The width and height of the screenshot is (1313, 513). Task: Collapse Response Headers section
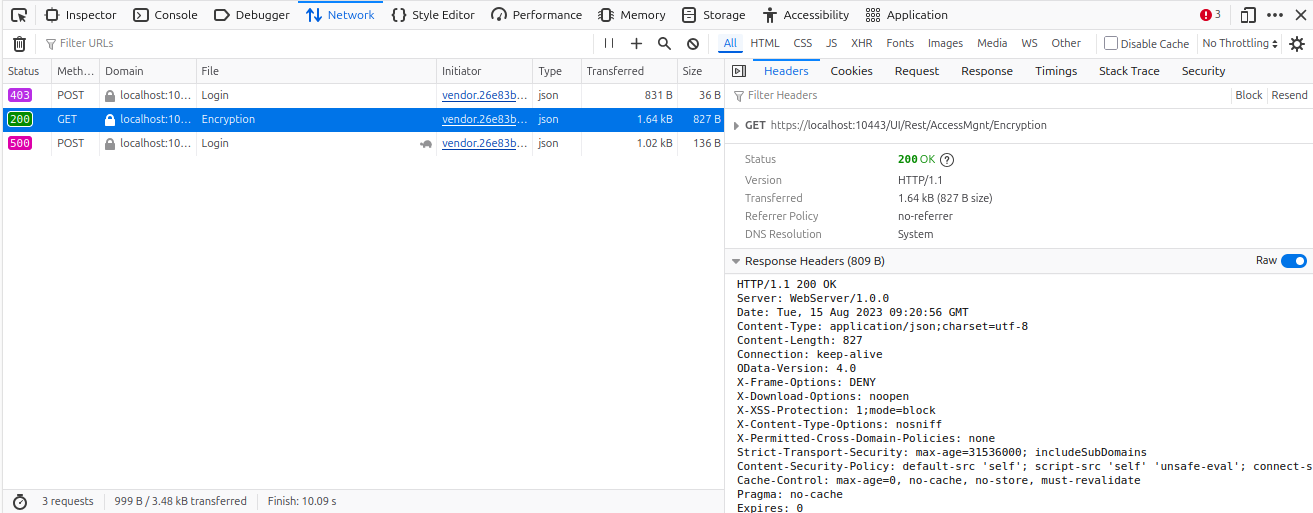pos(737,262)
